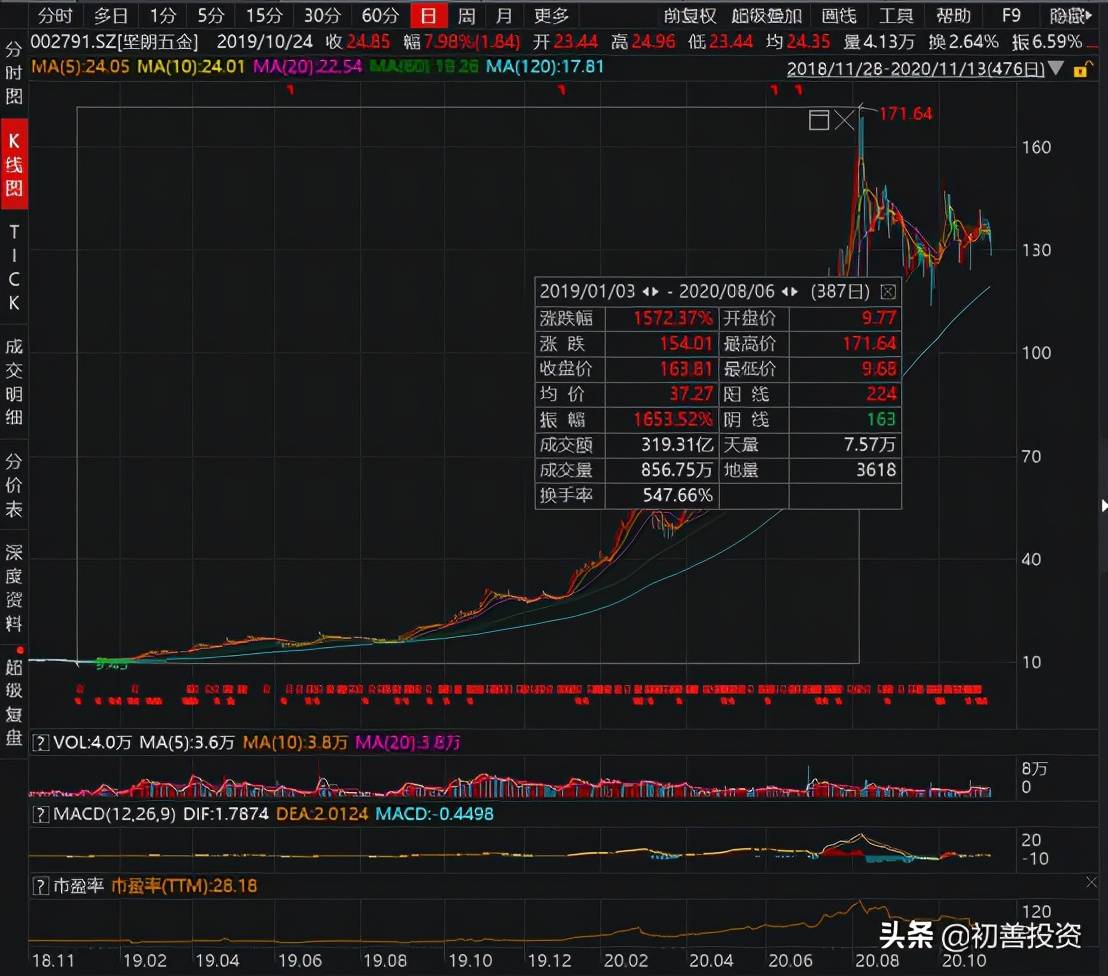Close the interval statistics popup
The width and height of the screenshot is (1108, 976).
(x=887, y=292)
